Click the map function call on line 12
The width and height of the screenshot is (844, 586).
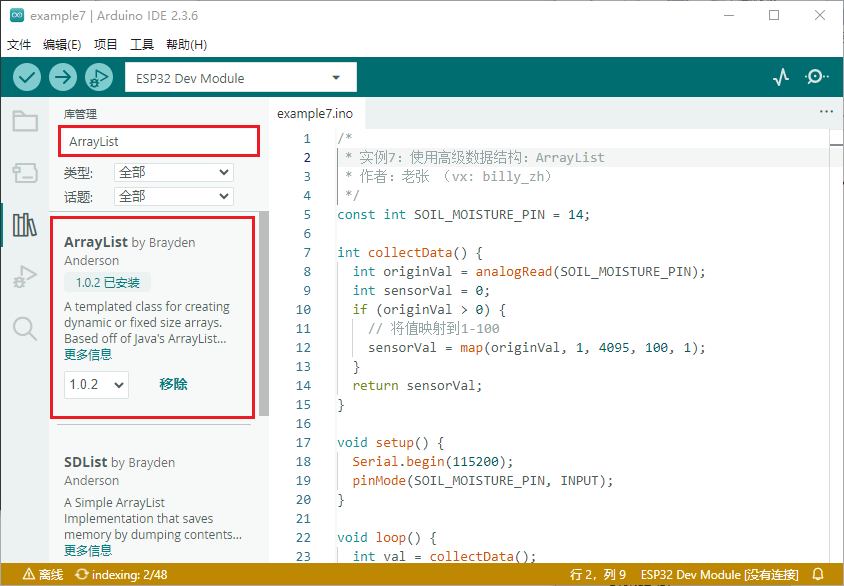pos(471,348)
